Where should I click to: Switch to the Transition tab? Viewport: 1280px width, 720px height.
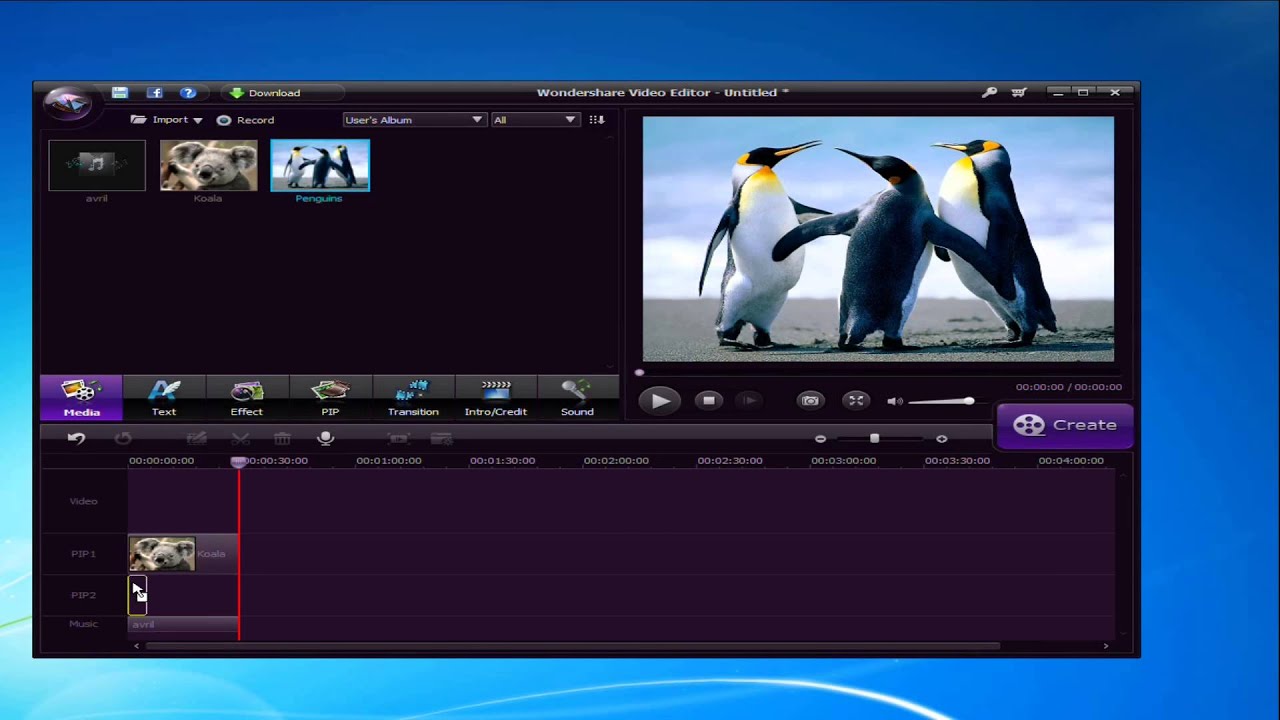coord(413,397)
